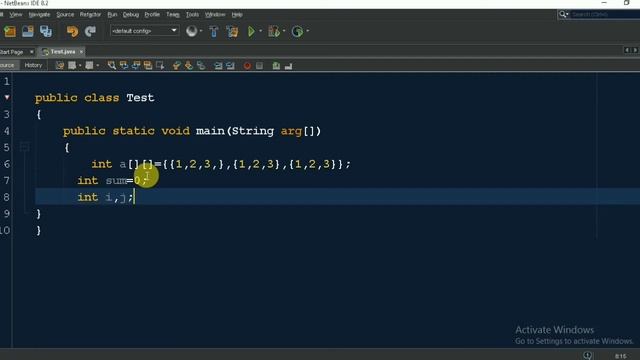Switch to History view
Viewport: 640px width, 360px height.
(x=33, y=65)
